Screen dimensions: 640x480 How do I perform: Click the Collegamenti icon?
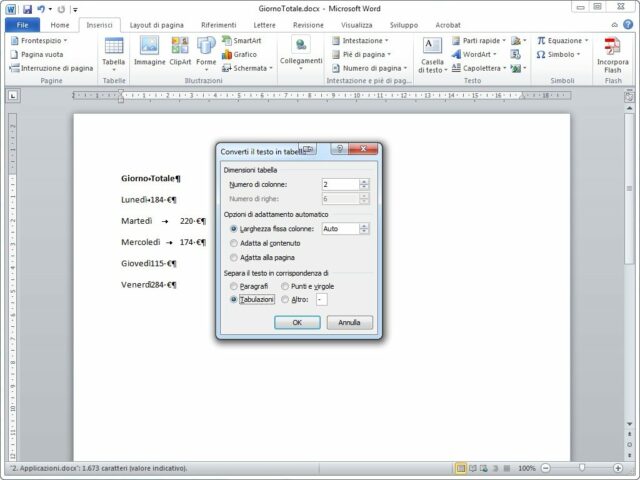pos(301,52)
